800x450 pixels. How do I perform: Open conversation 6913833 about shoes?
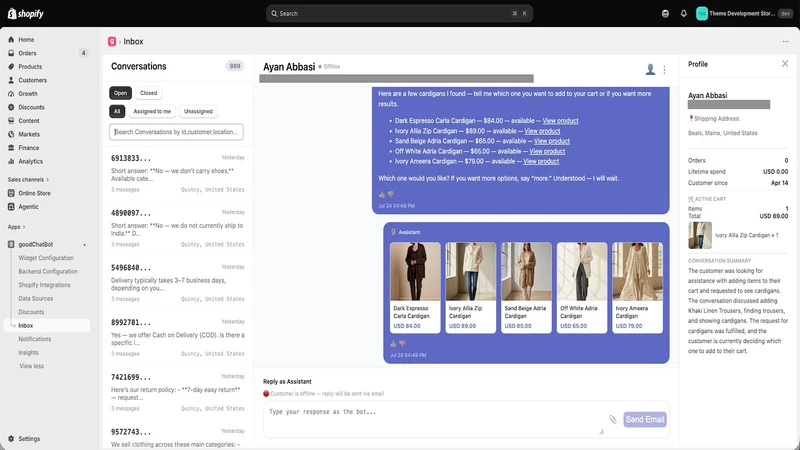(x=178, y=173)
